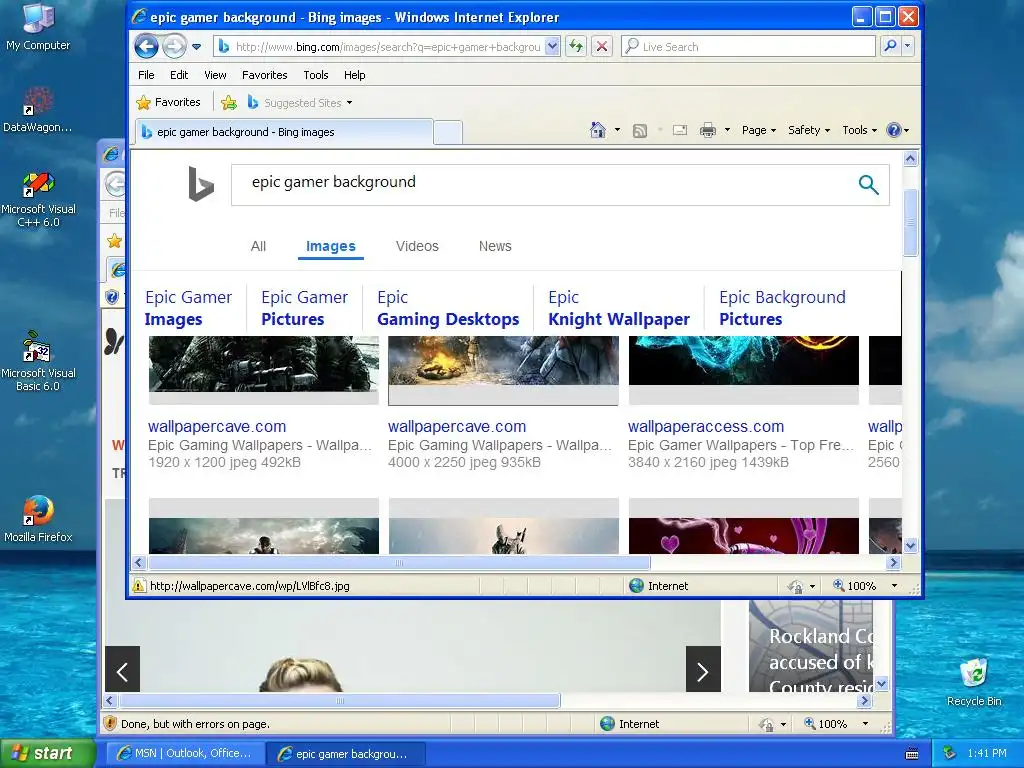
Task: Click the Print icon
Action: 708,130
